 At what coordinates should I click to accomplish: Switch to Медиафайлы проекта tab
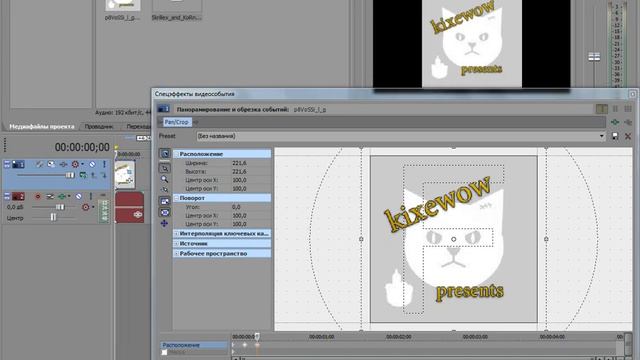[42, 127]
